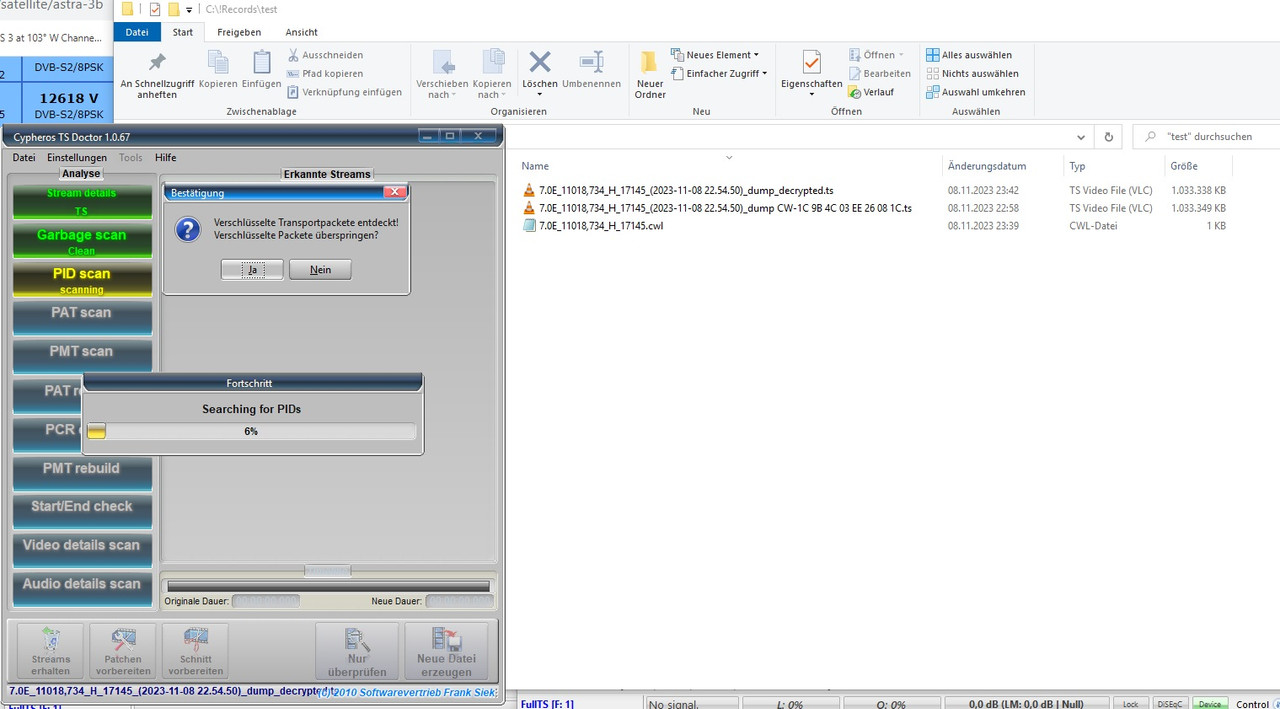Open address bar history dropdown arrow

click(1081, 137)
